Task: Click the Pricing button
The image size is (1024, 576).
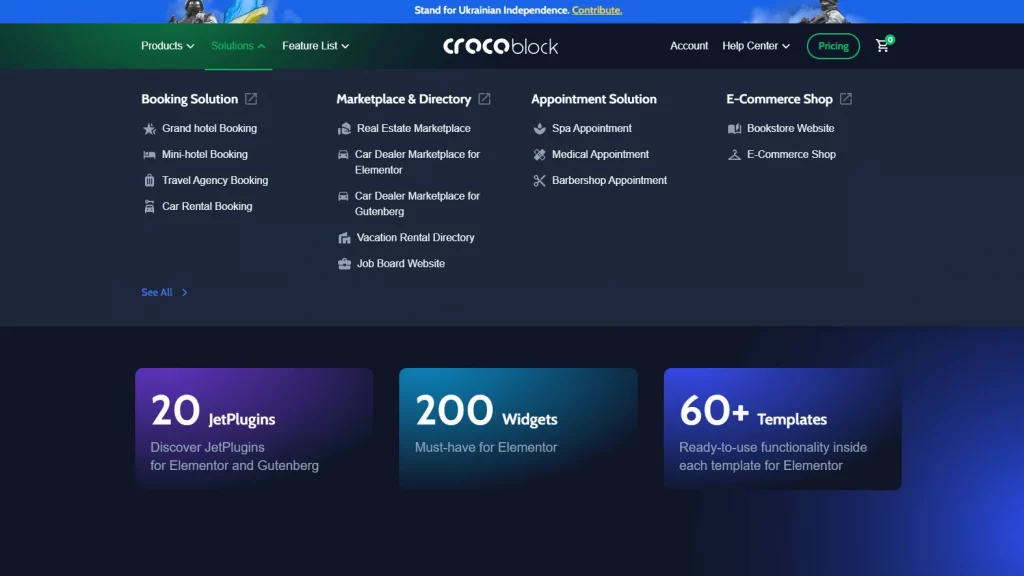Action: (833, 46)
